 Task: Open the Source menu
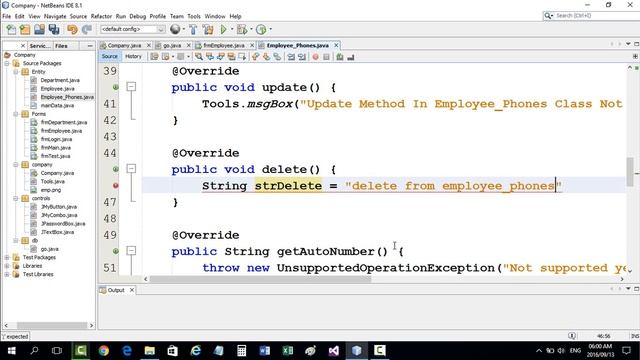coord(78,16)
